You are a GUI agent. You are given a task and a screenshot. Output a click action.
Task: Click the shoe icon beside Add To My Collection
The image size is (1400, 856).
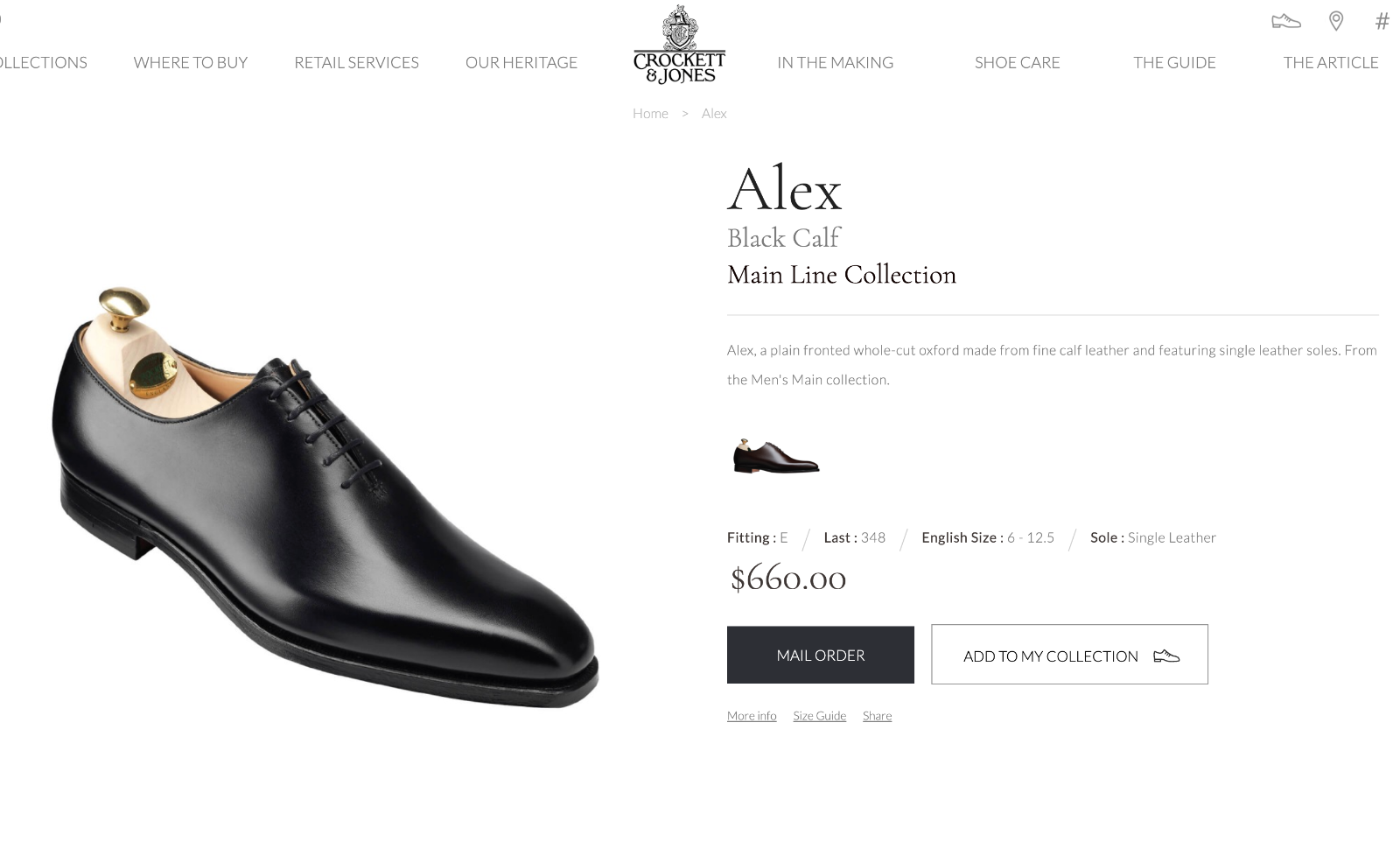[1166, 656]
